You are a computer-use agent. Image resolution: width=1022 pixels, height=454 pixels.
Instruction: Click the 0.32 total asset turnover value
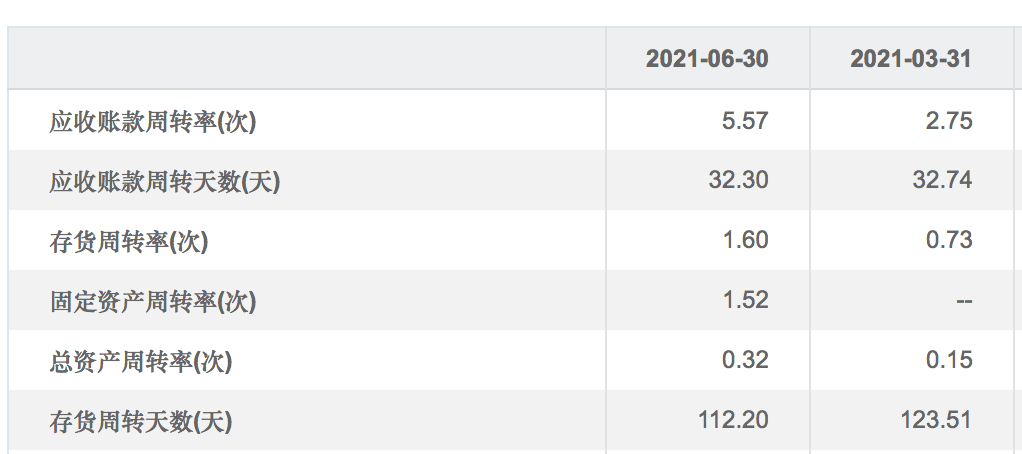(746, 360)
